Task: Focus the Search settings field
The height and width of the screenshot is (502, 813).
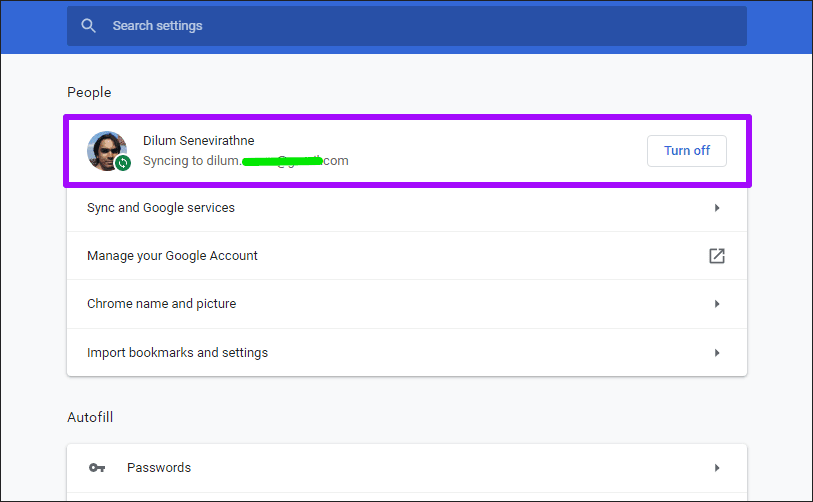Action: [406, 26]
